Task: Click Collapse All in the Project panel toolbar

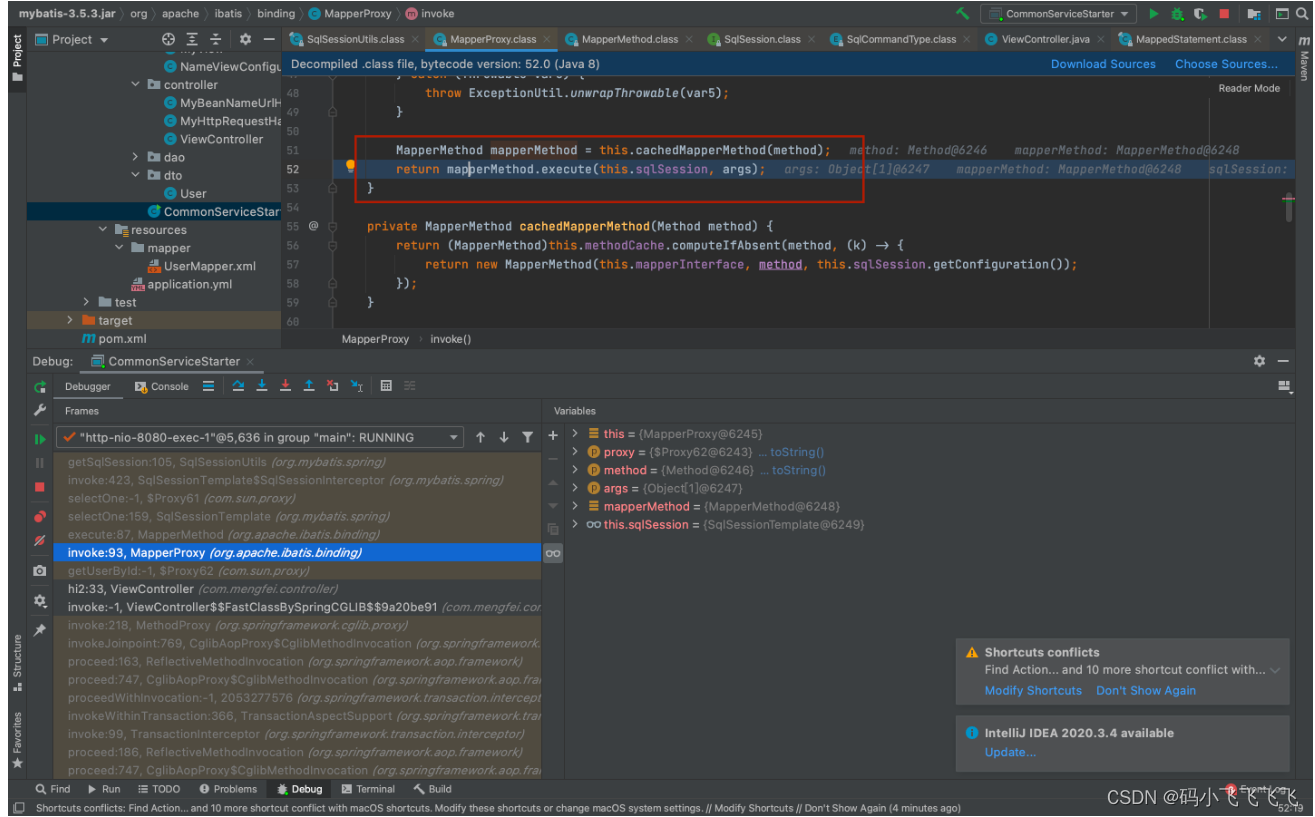Action: coord(216,39)
